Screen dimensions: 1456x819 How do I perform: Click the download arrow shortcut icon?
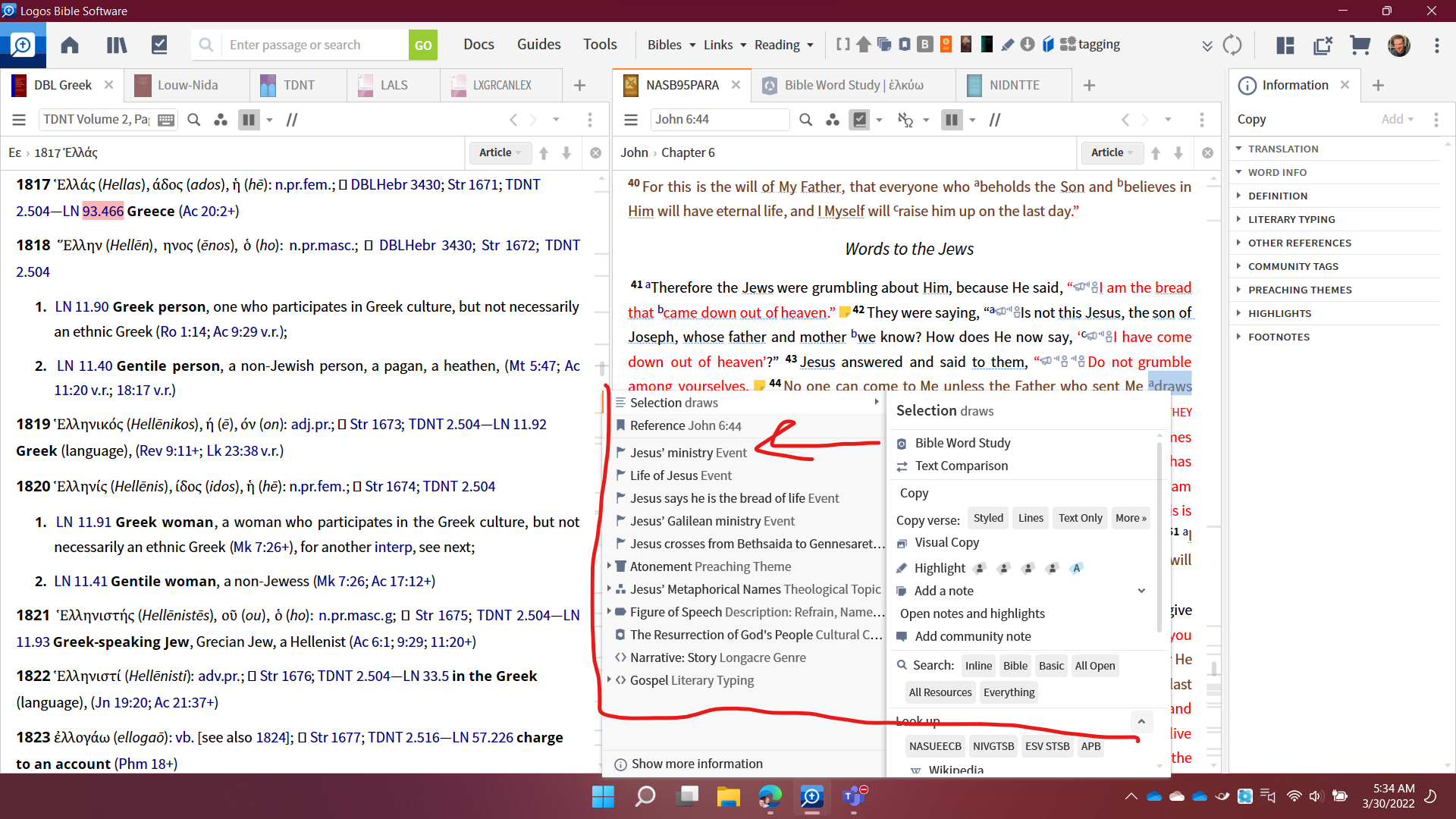coord(1028,44)
